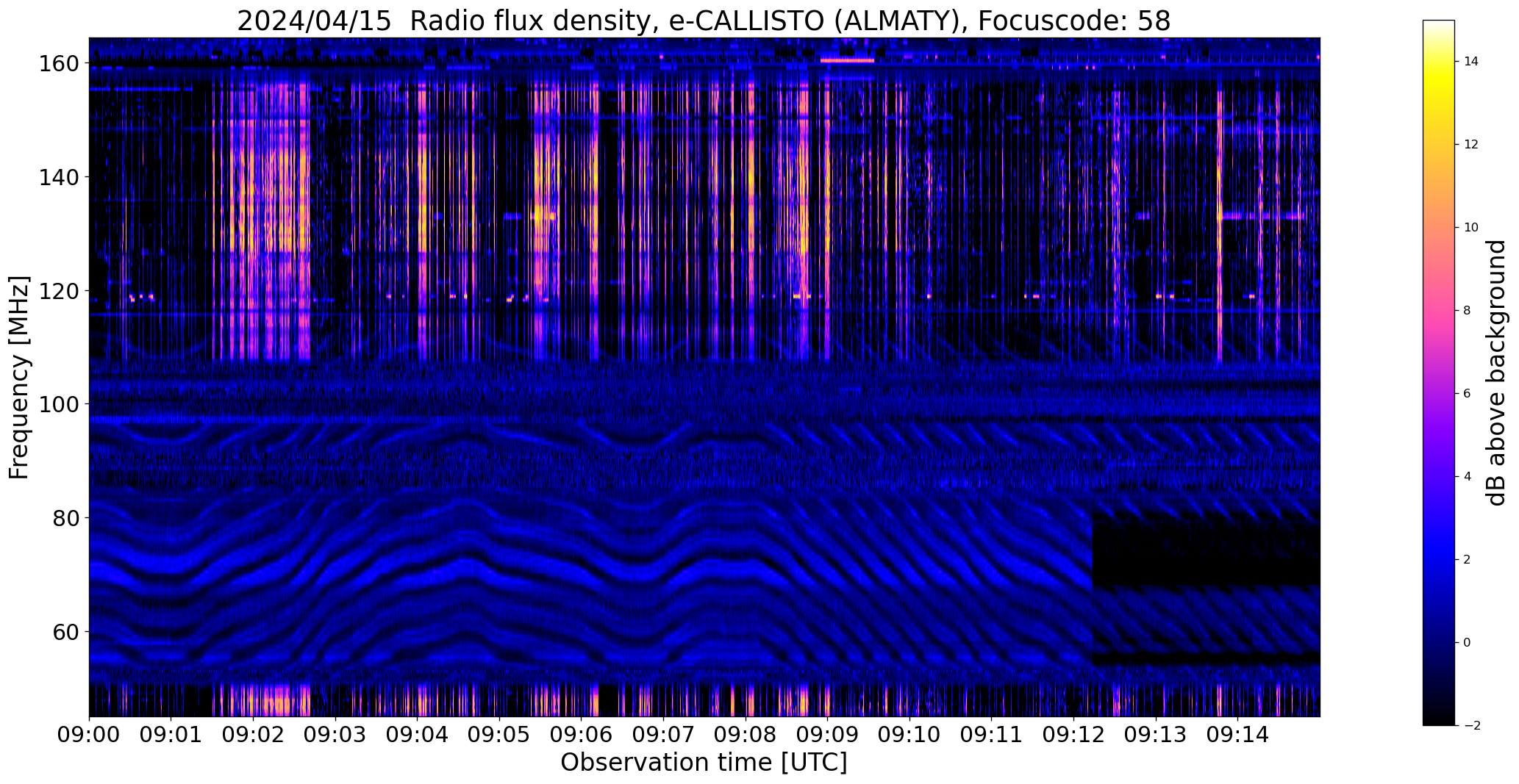
Task: Click the colorbar tick label 2
Action: 1468,560
